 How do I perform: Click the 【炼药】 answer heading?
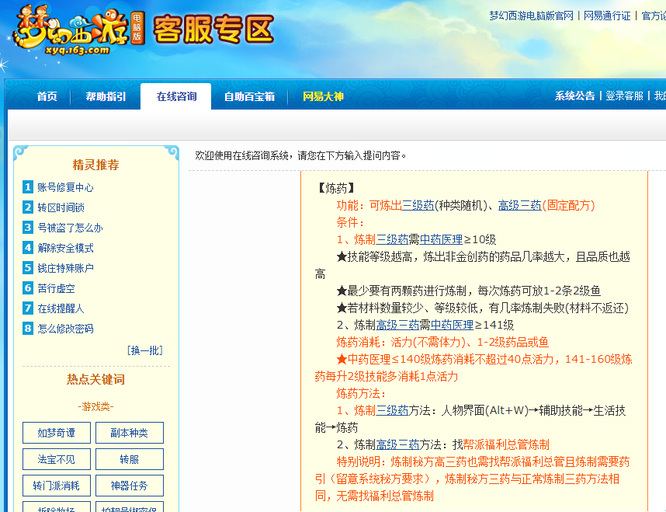[x=336, y=188]
